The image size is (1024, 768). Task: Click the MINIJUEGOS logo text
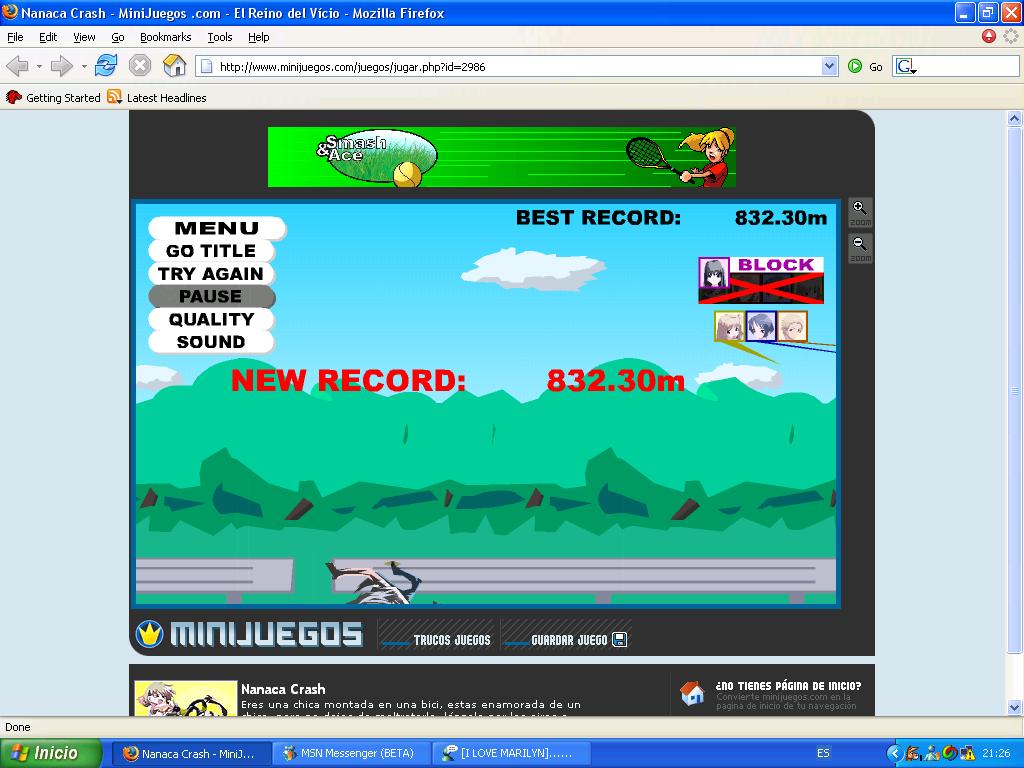point(266,634)
